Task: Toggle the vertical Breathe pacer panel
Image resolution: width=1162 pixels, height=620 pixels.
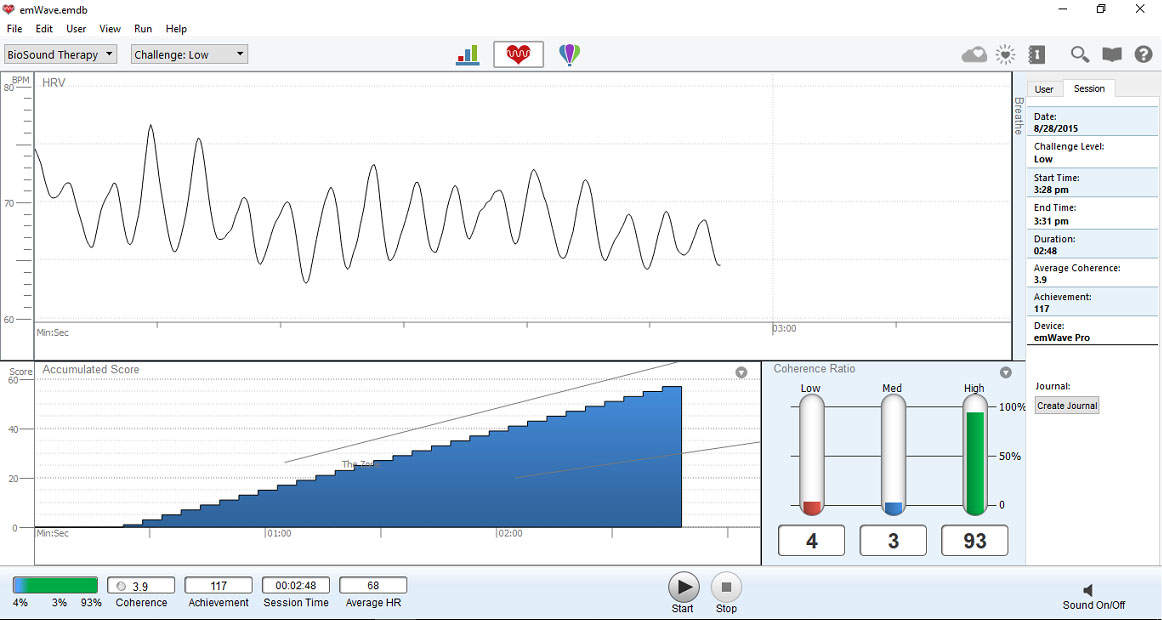Action: click(1019, 116)
